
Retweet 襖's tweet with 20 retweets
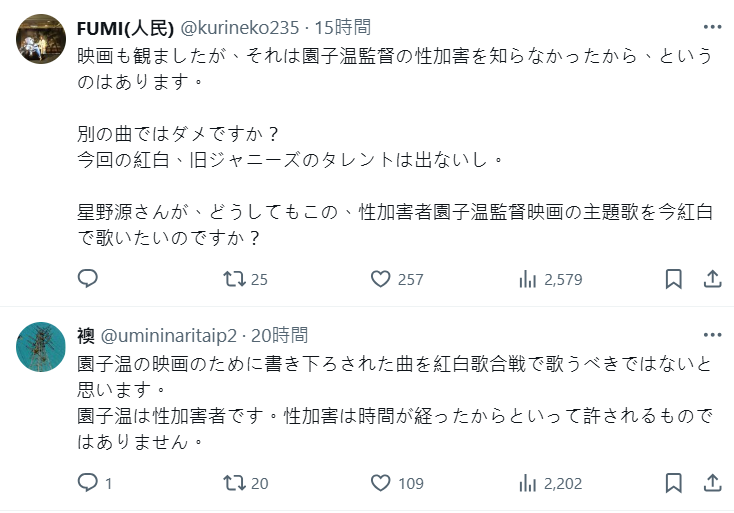point(234,484)
